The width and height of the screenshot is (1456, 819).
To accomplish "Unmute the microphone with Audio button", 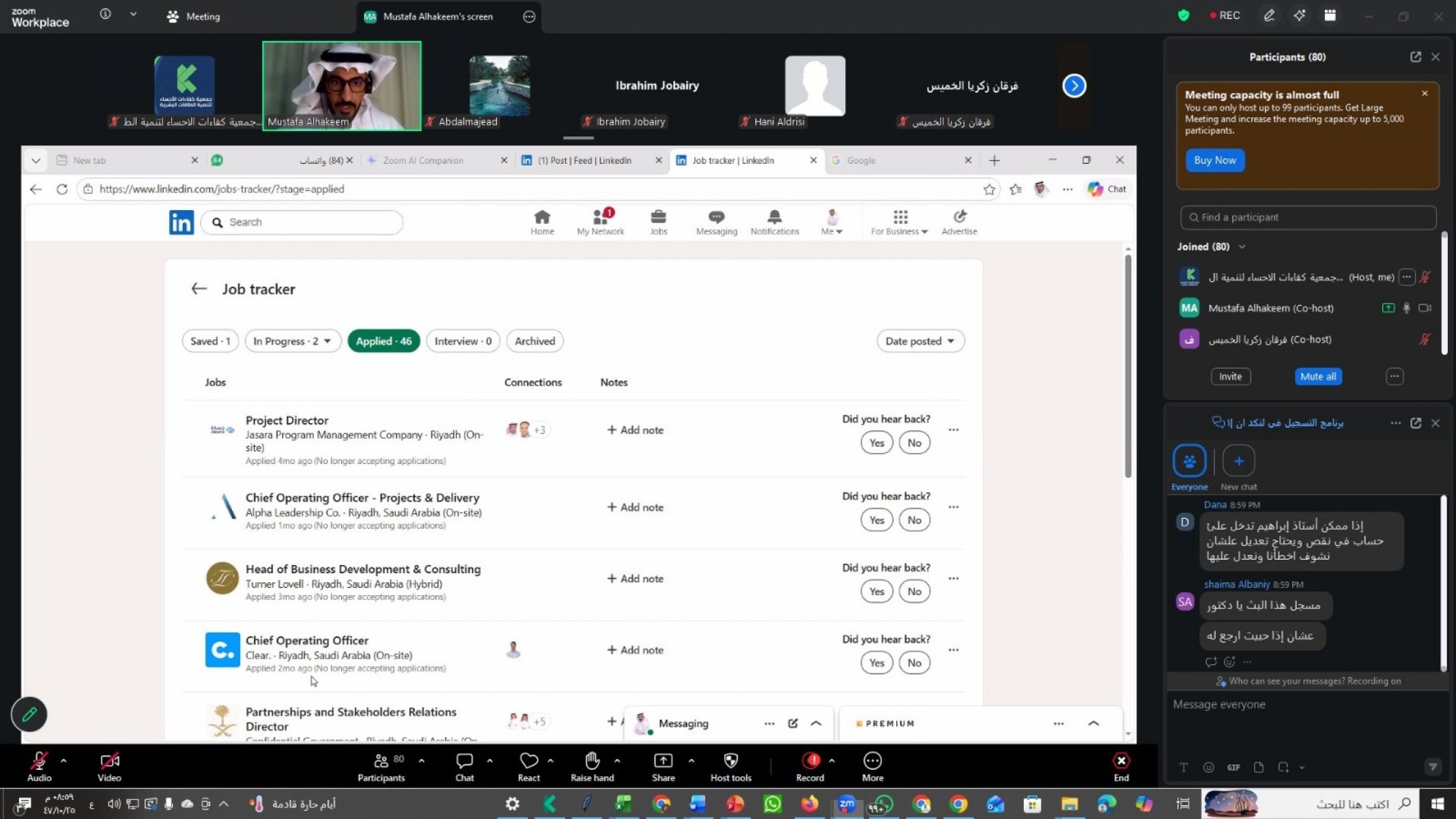I will pyautogui.click(x=39, y=761).
